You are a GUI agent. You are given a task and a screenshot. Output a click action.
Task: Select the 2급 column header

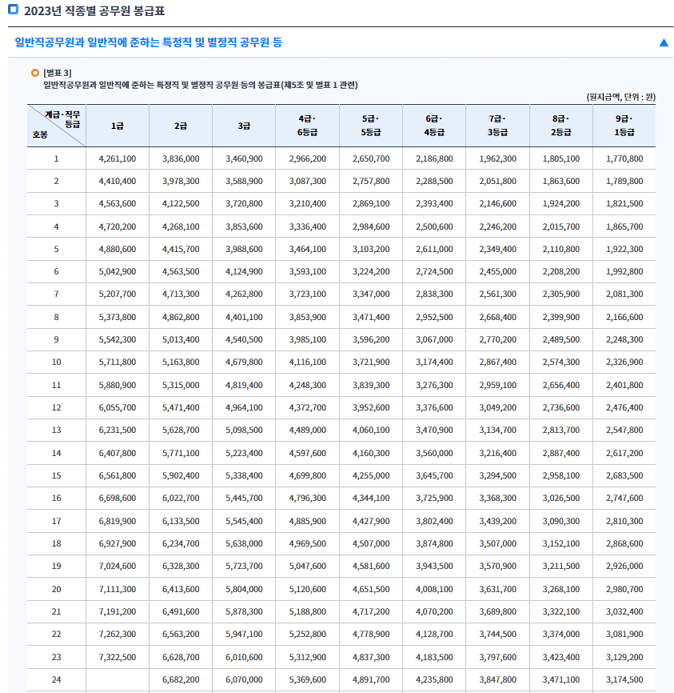tap(180, 126)
